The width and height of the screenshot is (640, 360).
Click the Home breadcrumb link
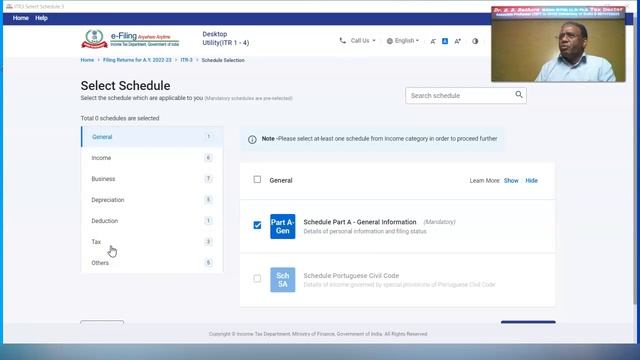coord(87,60)
